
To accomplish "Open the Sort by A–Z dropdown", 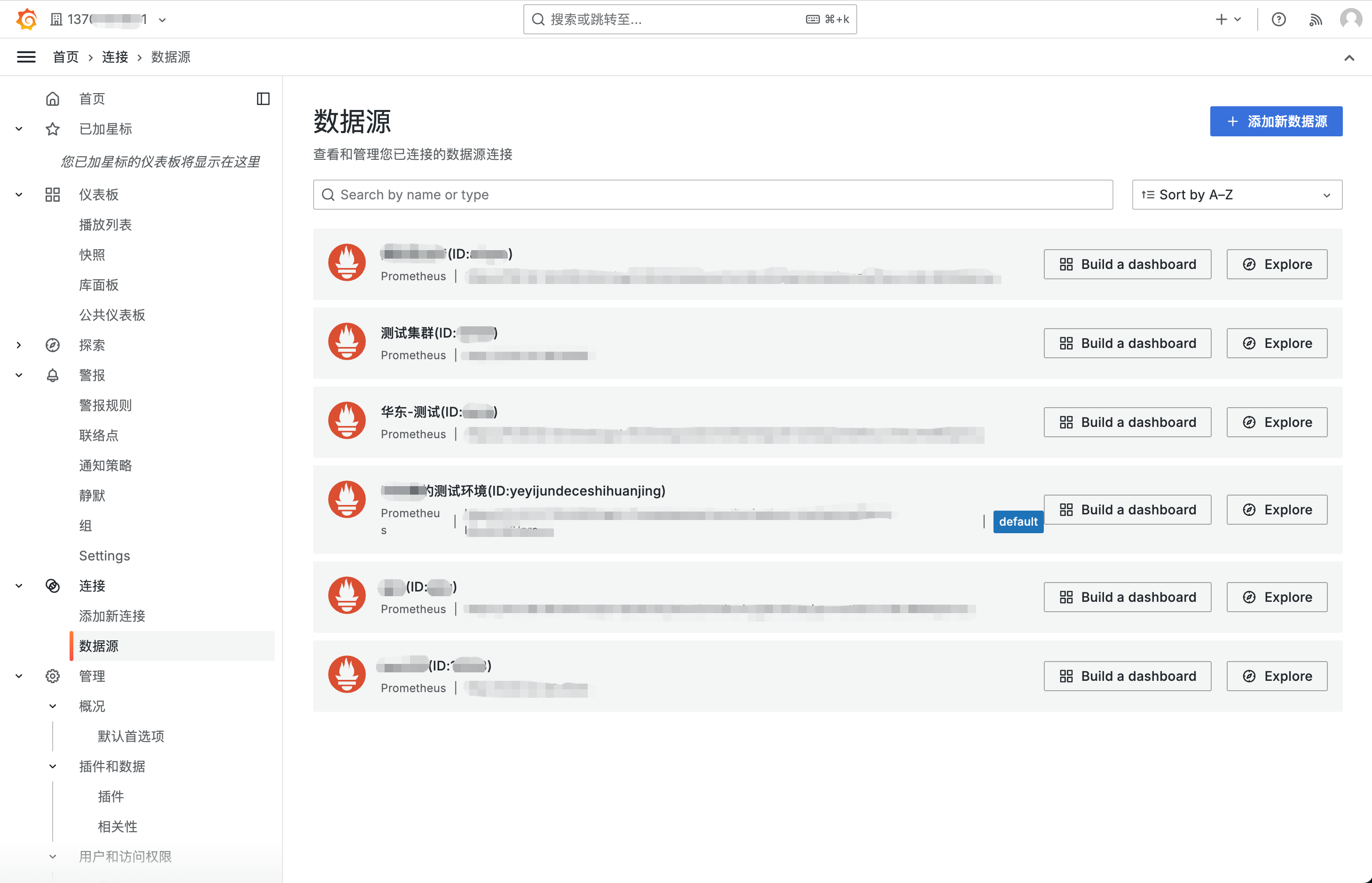I will 1236,195.
